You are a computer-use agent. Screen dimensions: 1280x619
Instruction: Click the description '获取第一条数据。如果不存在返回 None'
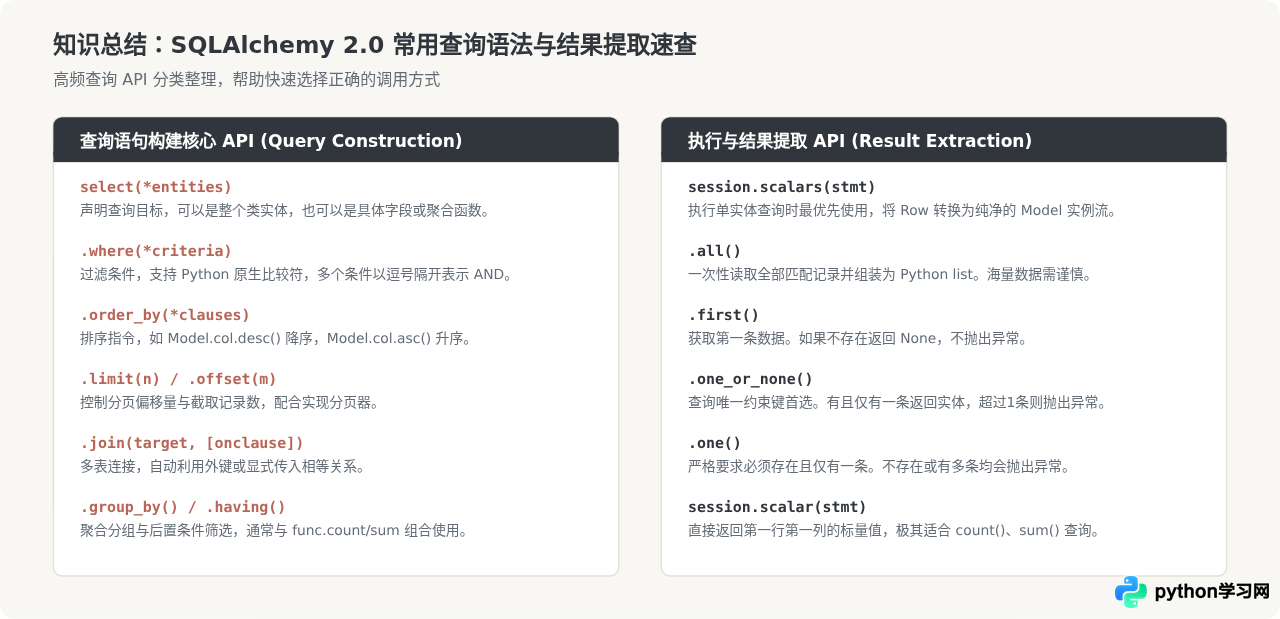pos(812,339)
